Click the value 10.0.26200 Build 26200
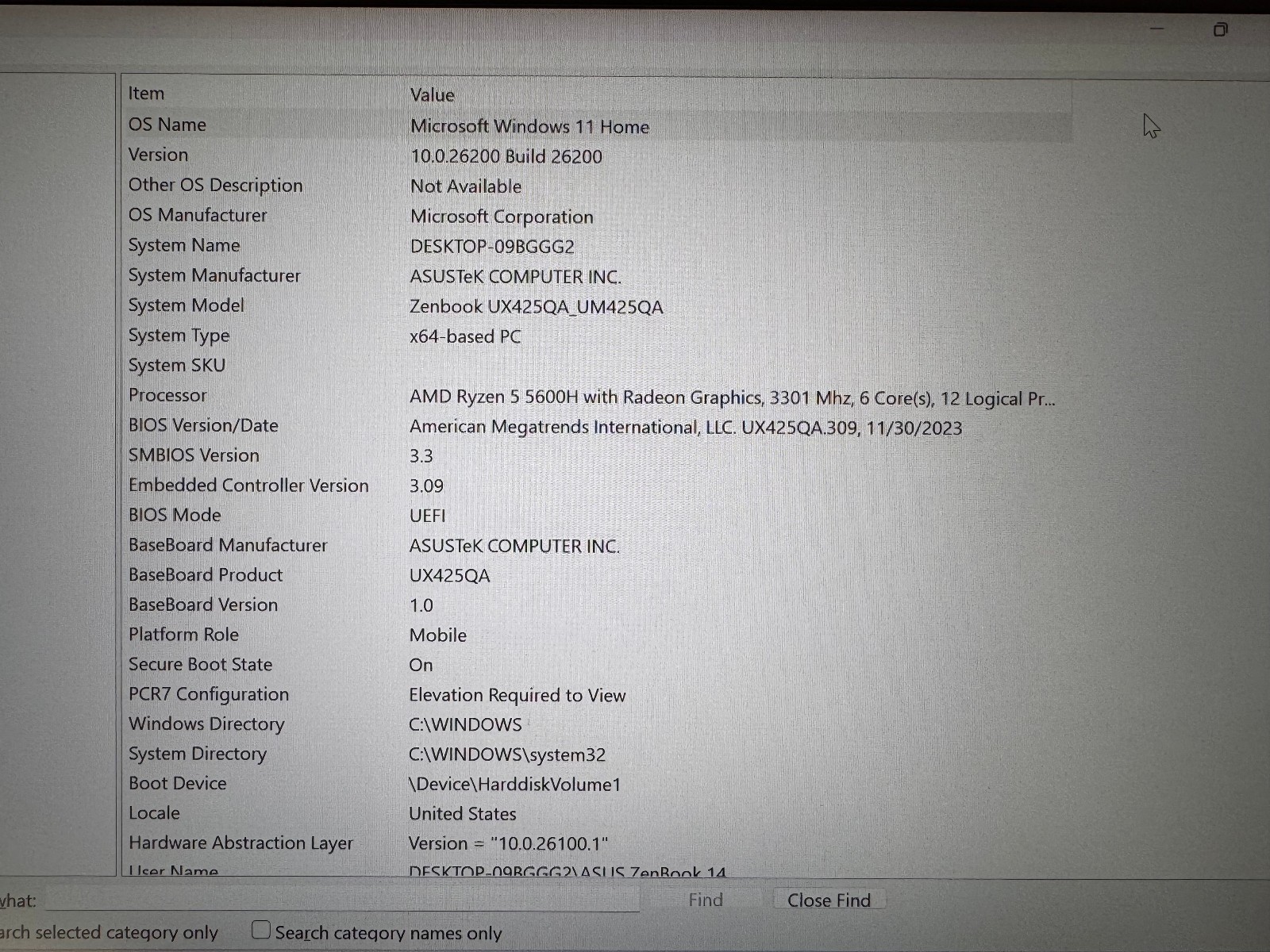The width and height of the screenshot is (1270, 952). click(506, 156)
